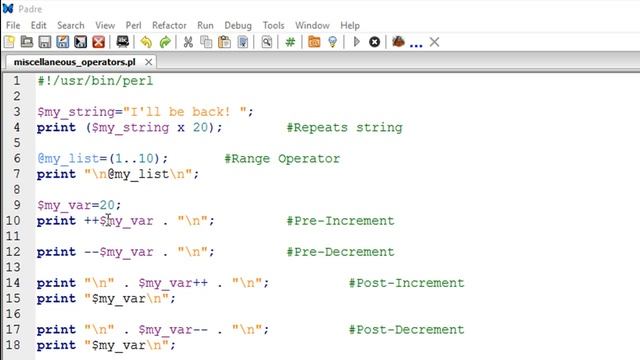Select the miscellaneous_operators.pl tab
Screen dimensions: 640x360
coord(74,62)
